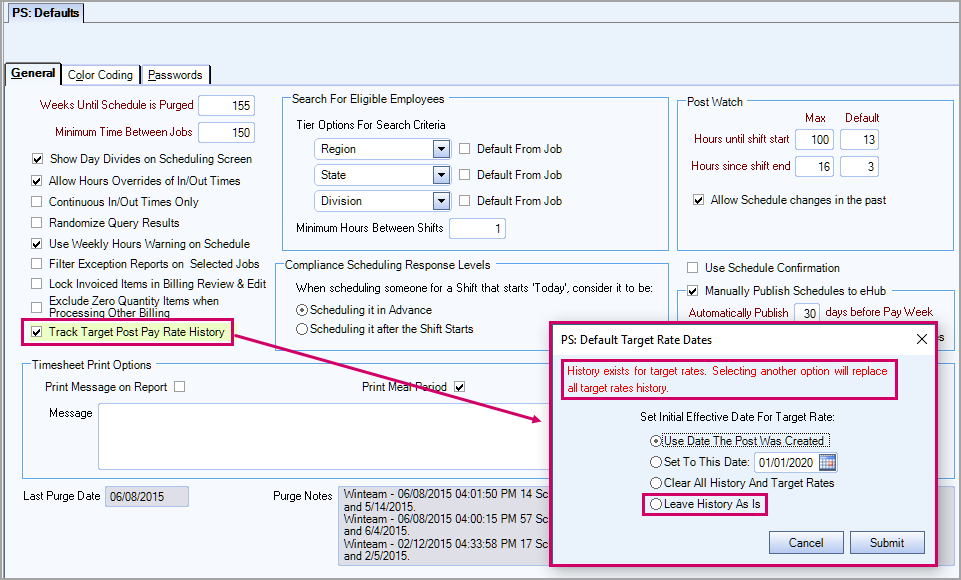Expand the Division tier dropdown
The width and height of the screenshot is (961, 580).
click(441, 201)
